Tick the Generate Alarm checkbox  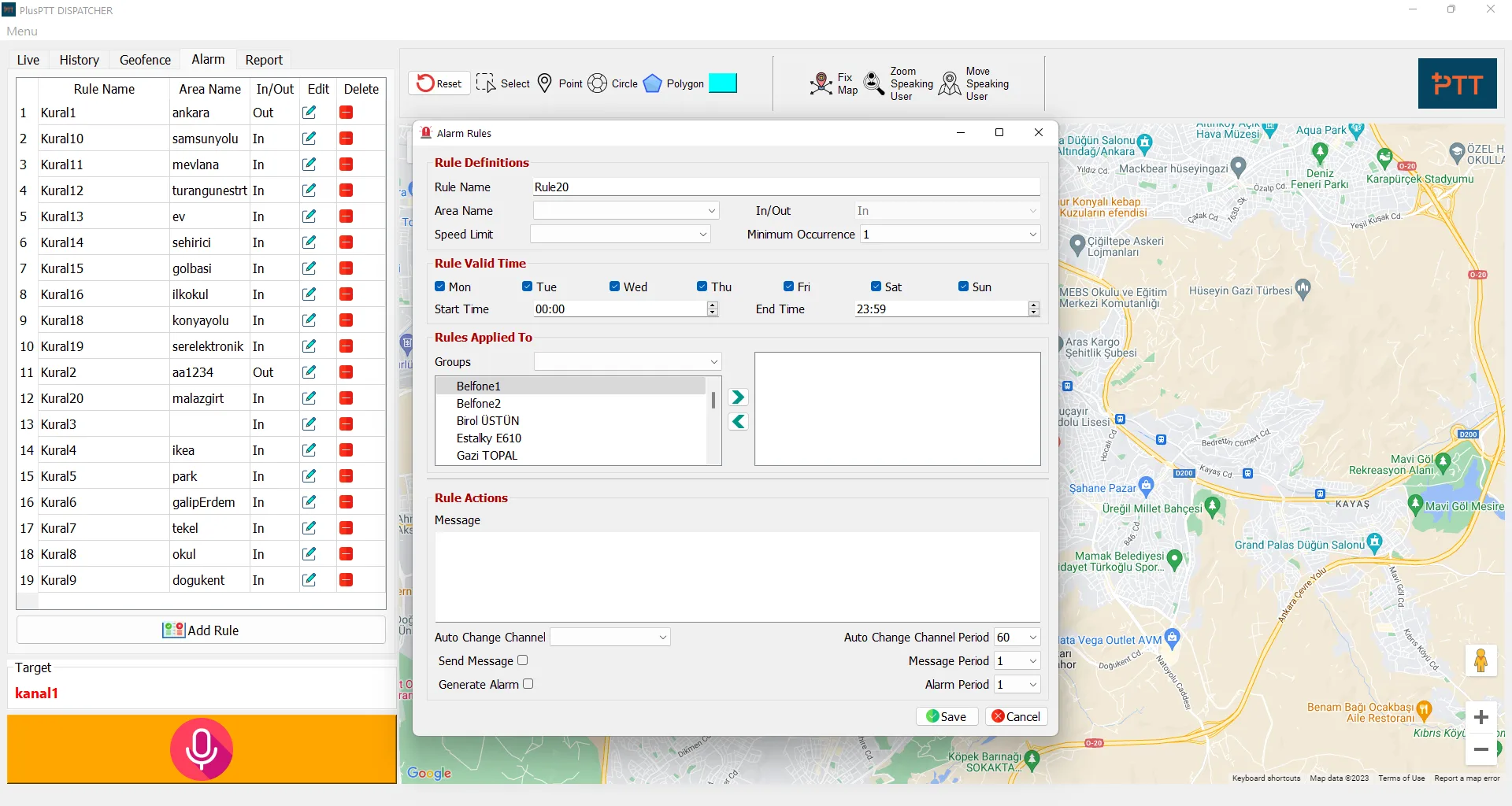pyautogui.click(x=528, y=684)
